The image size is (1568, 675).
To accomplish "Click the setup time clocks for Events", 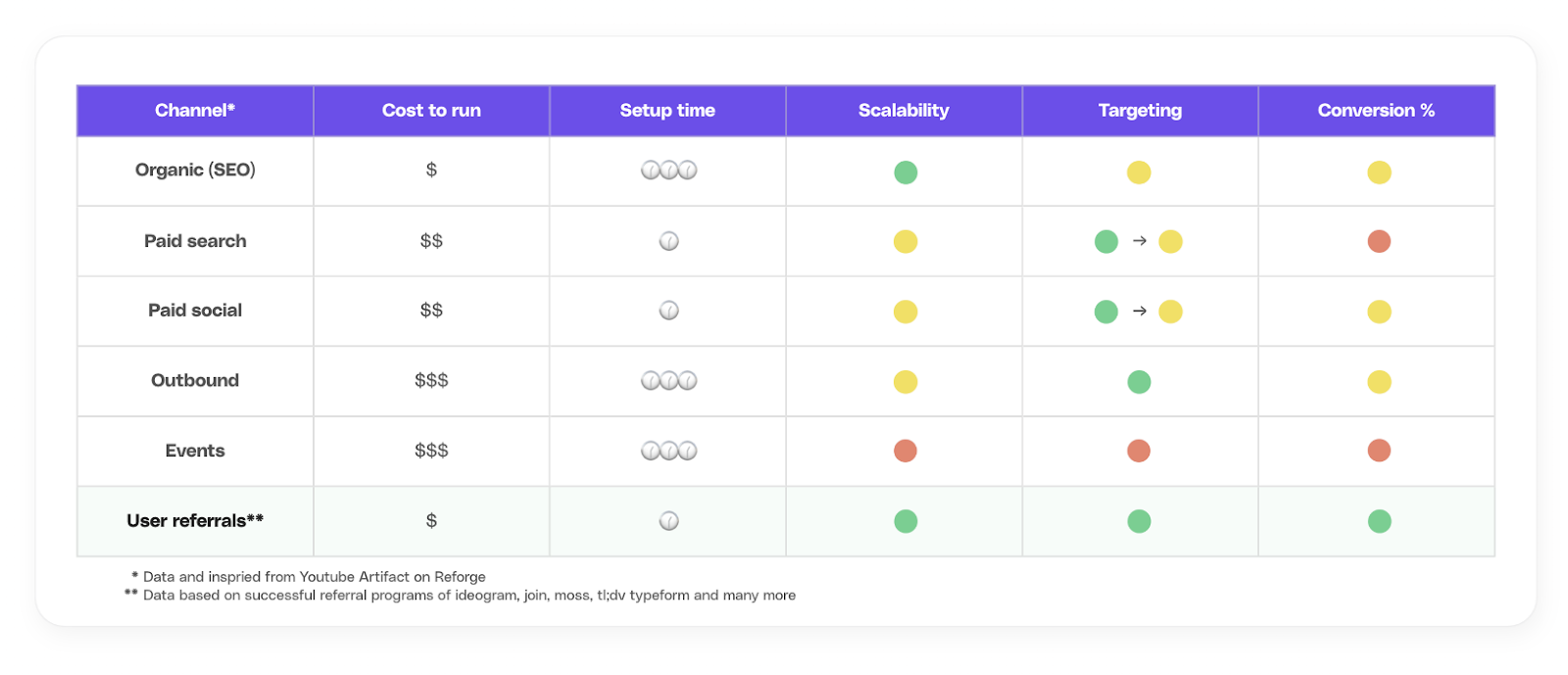I will coord(668,451).
